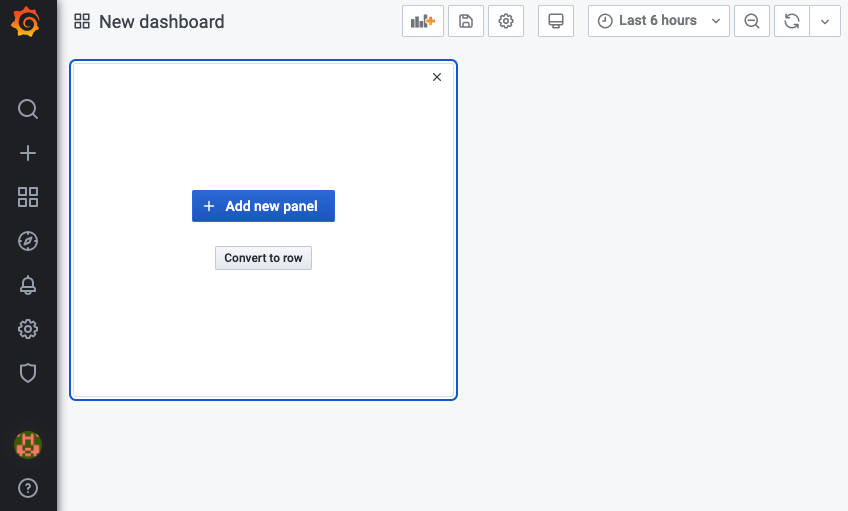Expand the Last 6 hours time picker
Viewport: 848px width, 511px height.
tap(659, 21)
